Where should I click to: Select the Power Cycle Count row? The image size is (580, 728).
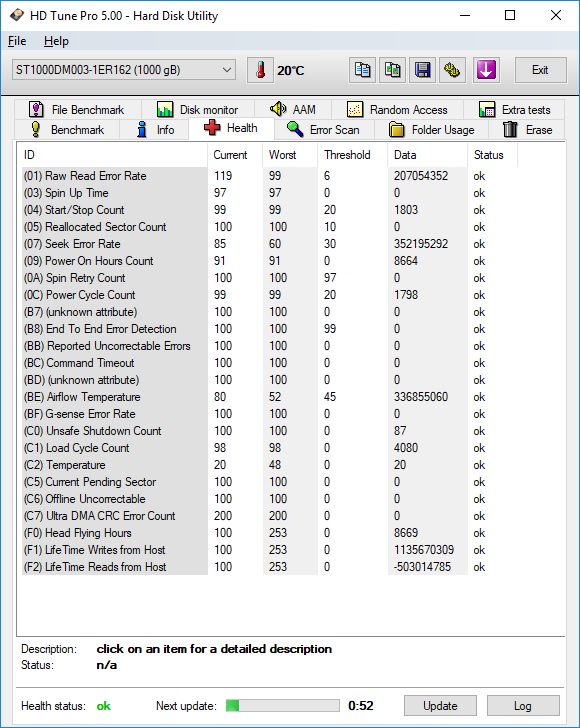pos(269,295)
